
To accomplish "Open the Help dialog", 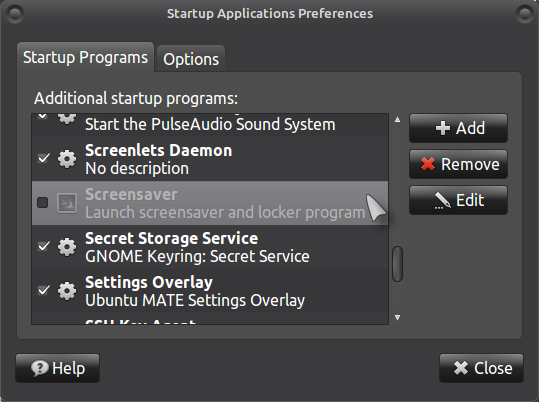I will (57, 368).
